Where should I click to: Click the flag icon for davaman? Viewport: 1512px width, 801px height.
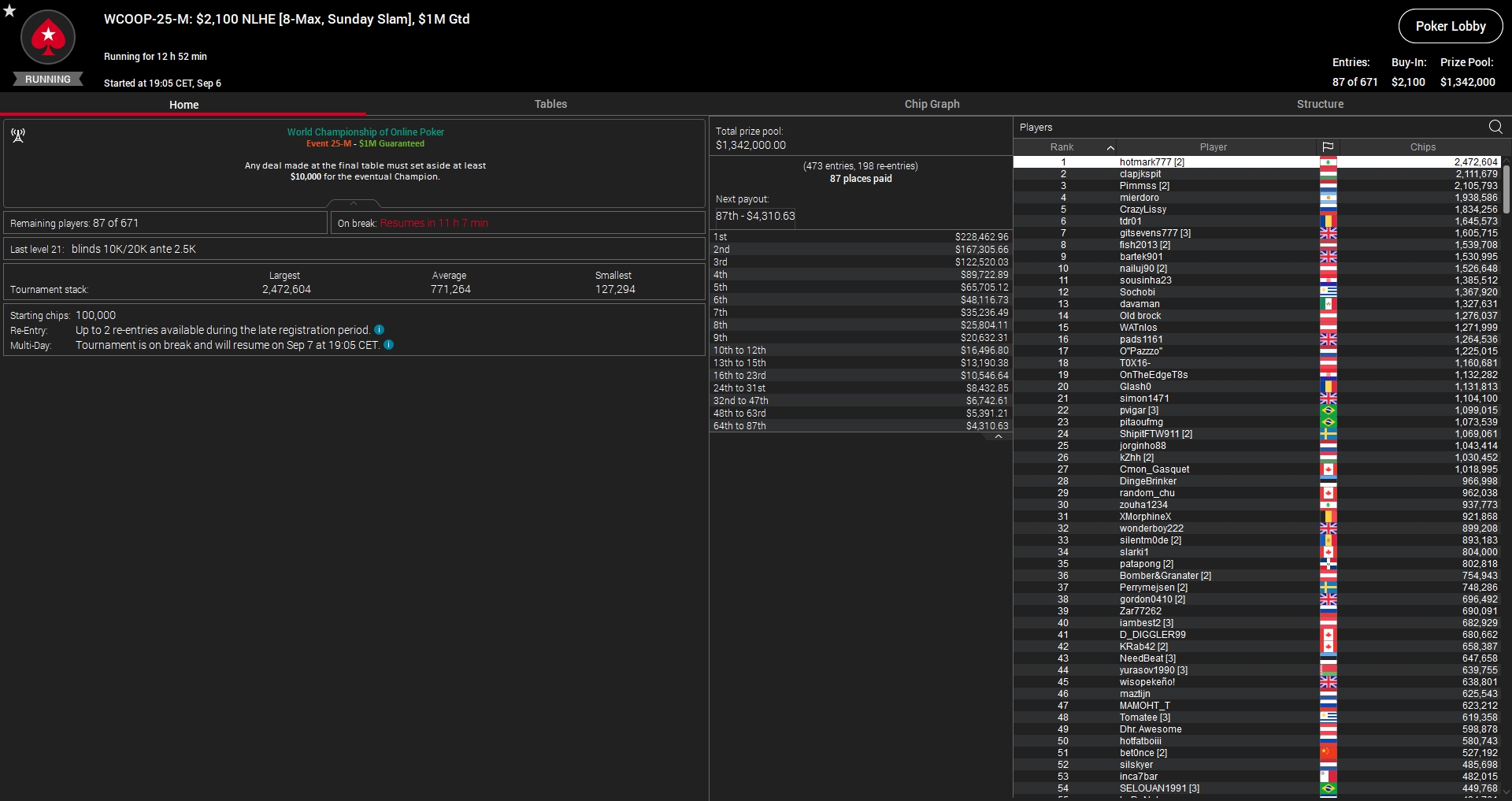[1329, 304]
